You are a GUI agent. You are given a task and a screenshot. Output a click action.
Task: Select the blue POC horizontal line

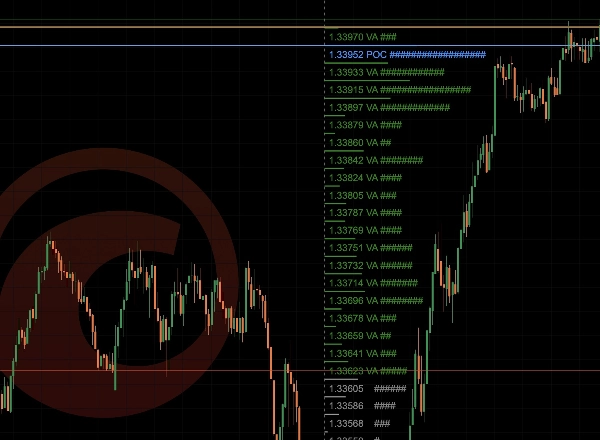[x=300, y=46]
